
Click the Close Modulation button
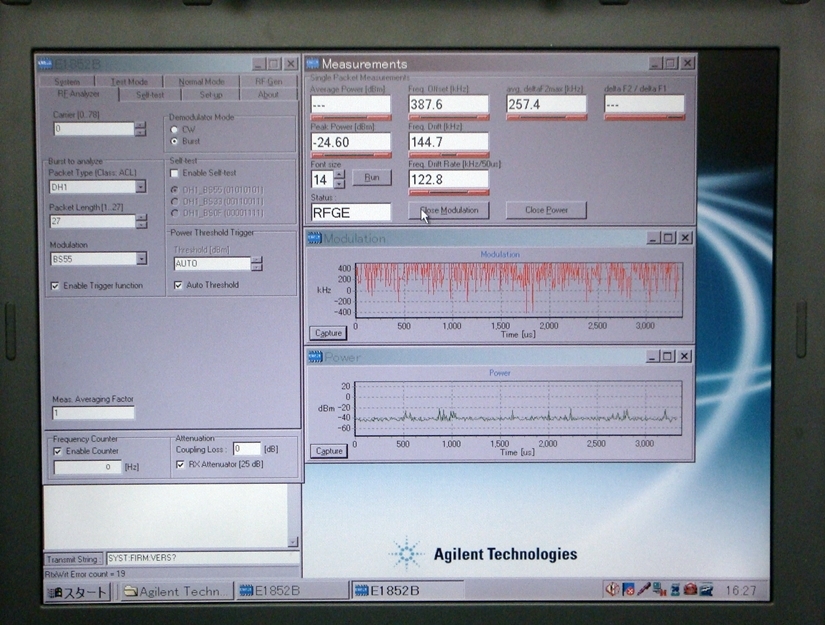tap(449, 210)
